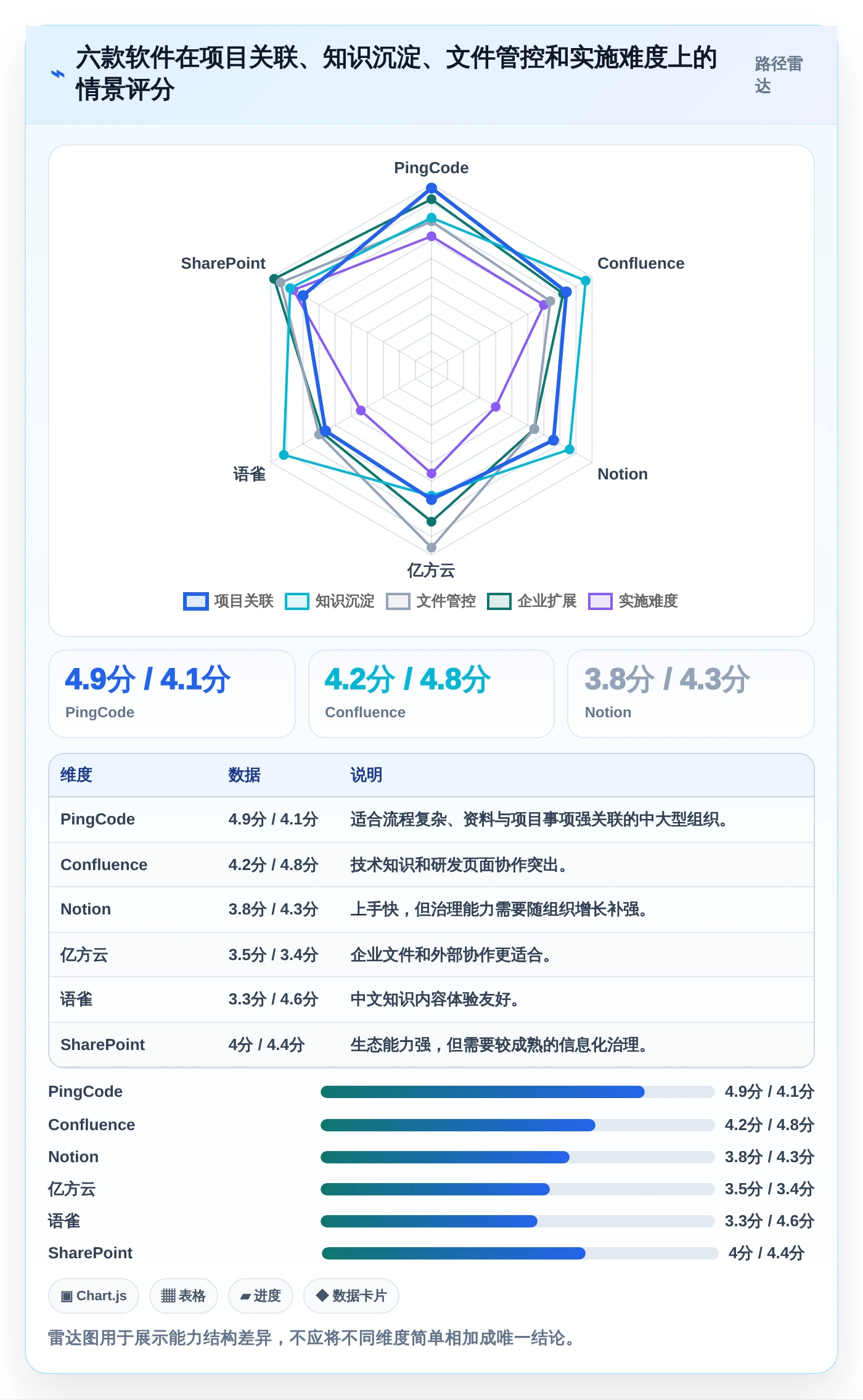The height and width of the screenshot is (1400, 863).
Task: Toggle the 文件管控 legend swatch
Action: [x=398, y=601]
